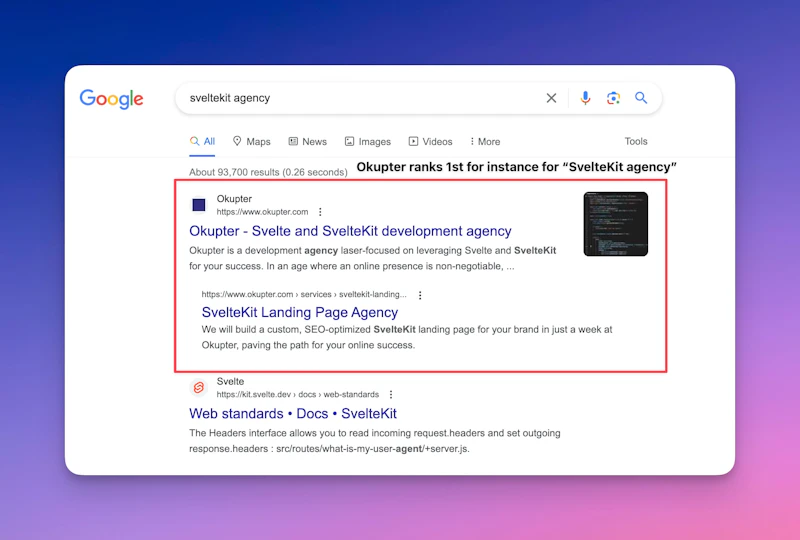800x540 pixels.
Task: Click the code thumbnail of Okupter result
Action: pyautogui.click(x=616, y=224)
